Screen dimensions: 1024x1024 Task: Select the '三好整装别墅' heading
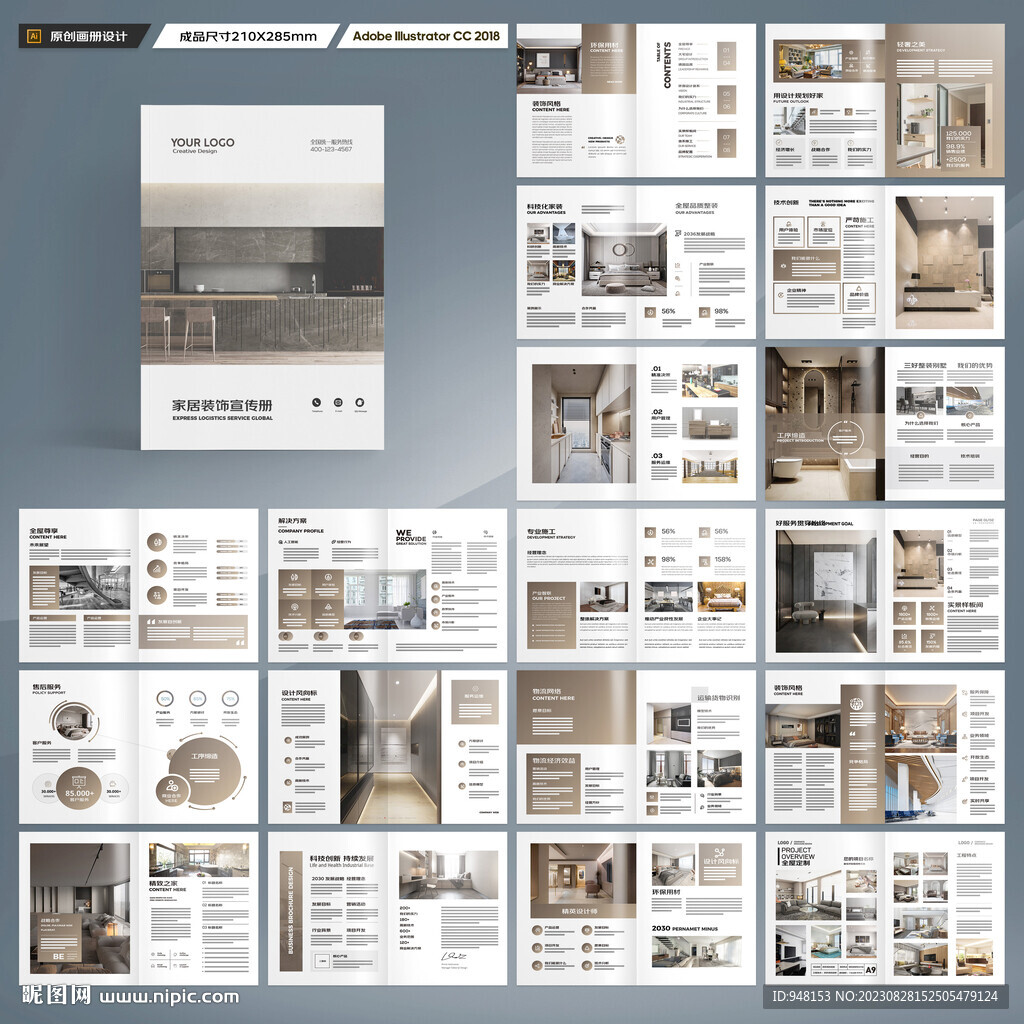coord(925,366)
